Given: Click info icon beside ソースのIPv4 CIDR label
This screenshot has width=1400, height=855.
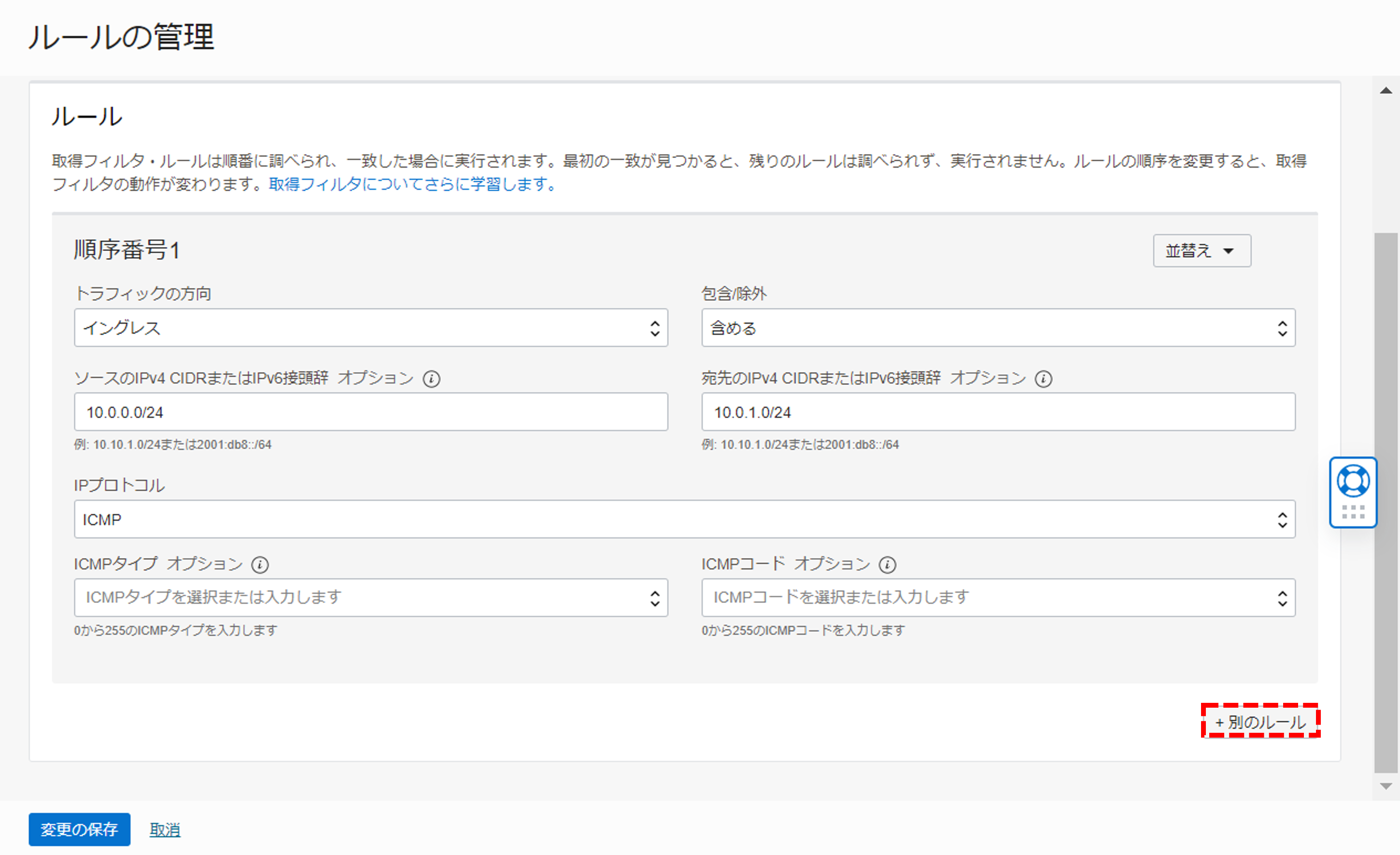Looking at the screenshot, I should click(431, 379).
